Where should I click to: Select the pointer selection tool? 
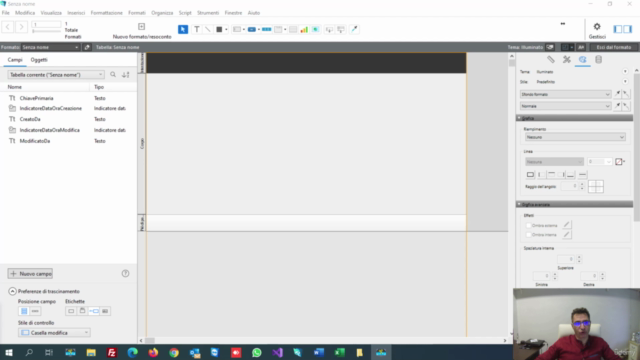pos(183,29)
